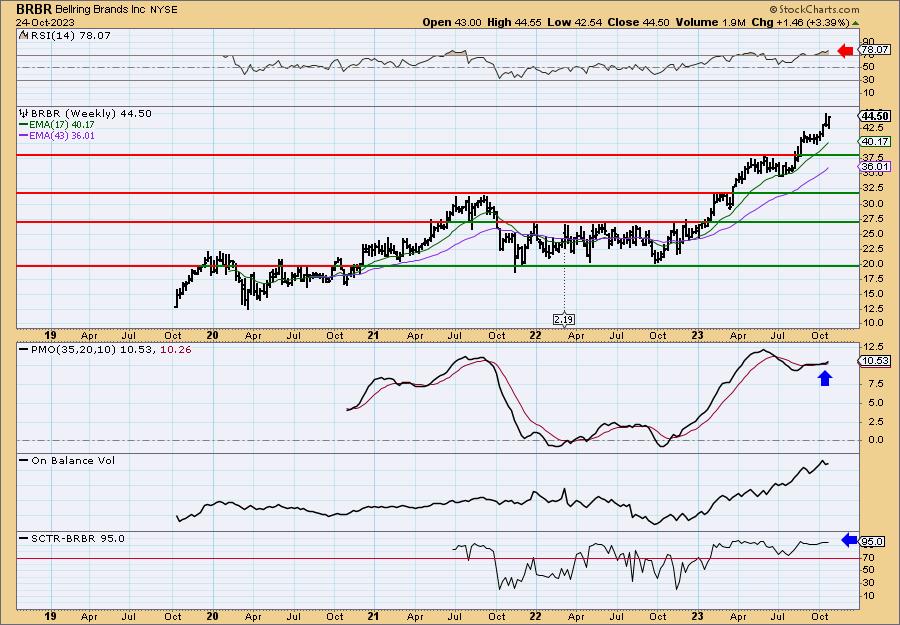Click the 78.07 RSI value tag on the right axis
Viewport: 900px width, 625px height.
[x=874, y=50]
